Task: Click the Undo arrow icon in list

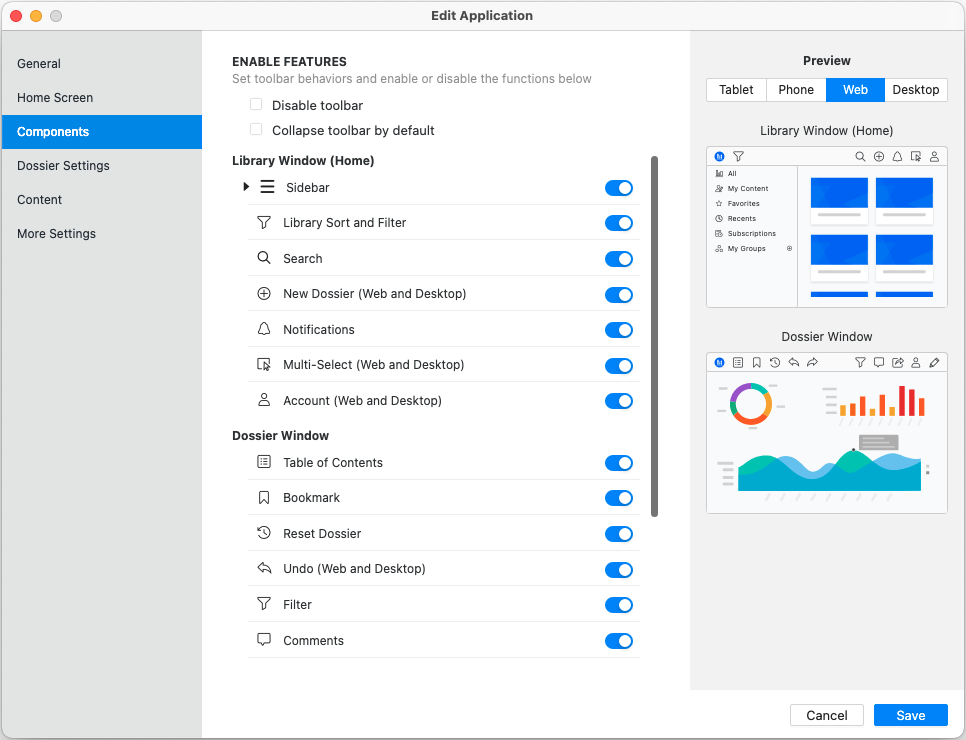Action: [264, 569]
